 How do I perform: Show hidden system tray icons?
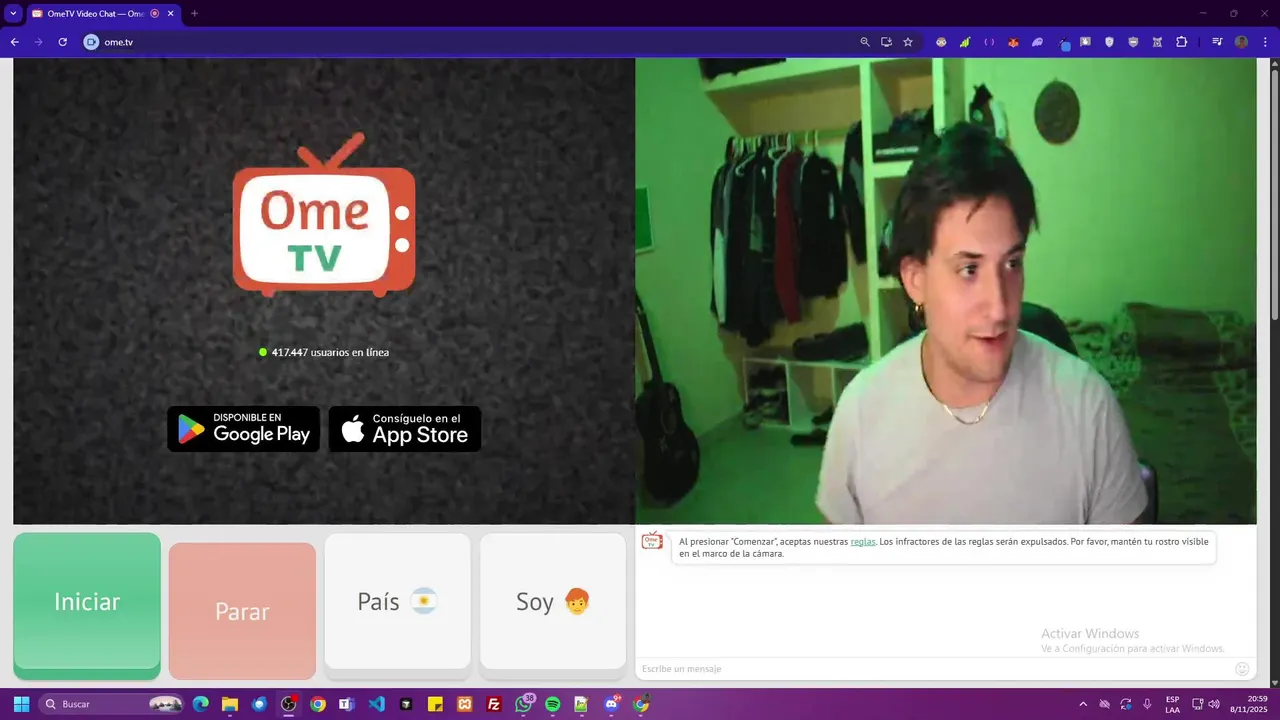click(1083, 704)
